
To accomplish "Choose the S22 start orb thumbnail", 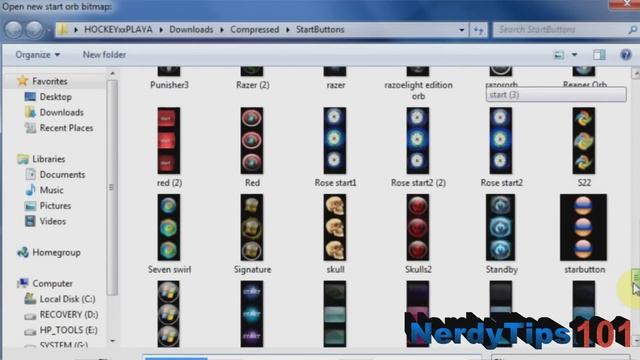I will pos(584,140).
